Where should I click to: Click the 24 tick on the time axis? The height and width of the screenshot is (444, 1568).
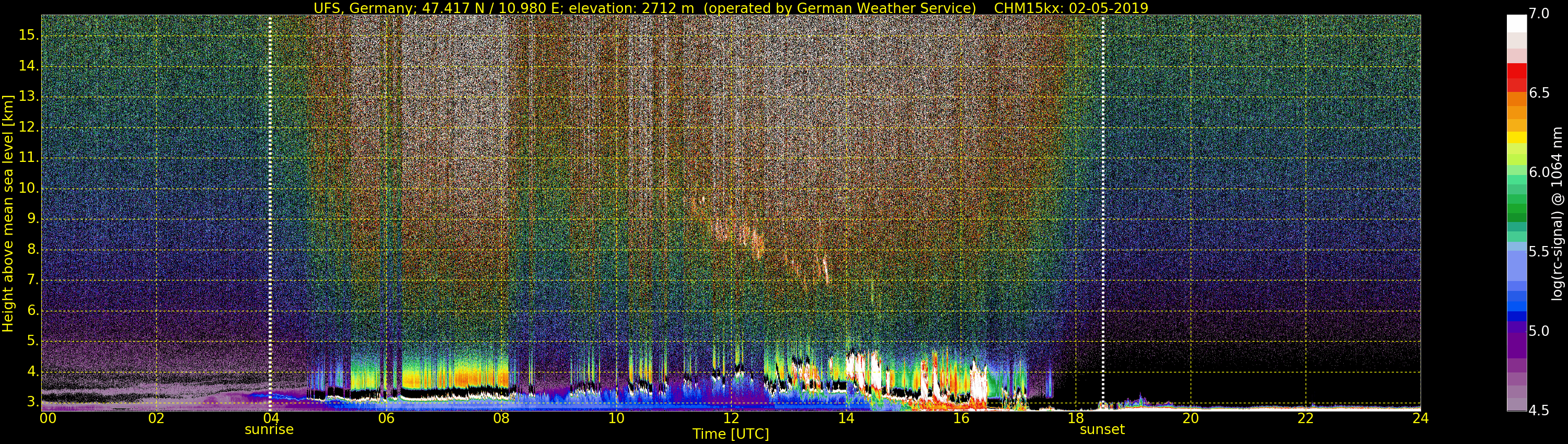1420,418
